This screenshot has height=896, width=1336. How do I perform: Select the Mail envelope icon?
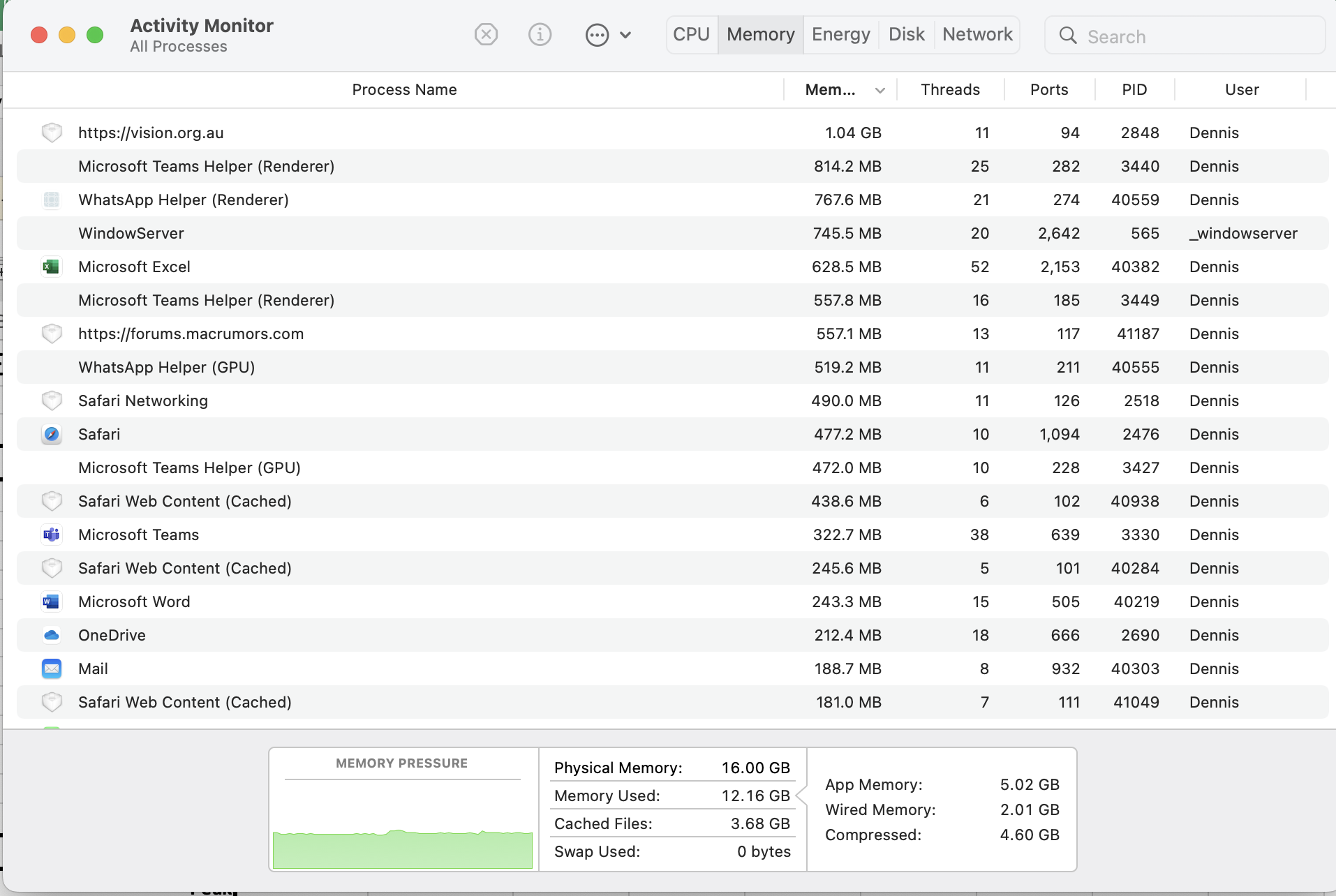52,669
